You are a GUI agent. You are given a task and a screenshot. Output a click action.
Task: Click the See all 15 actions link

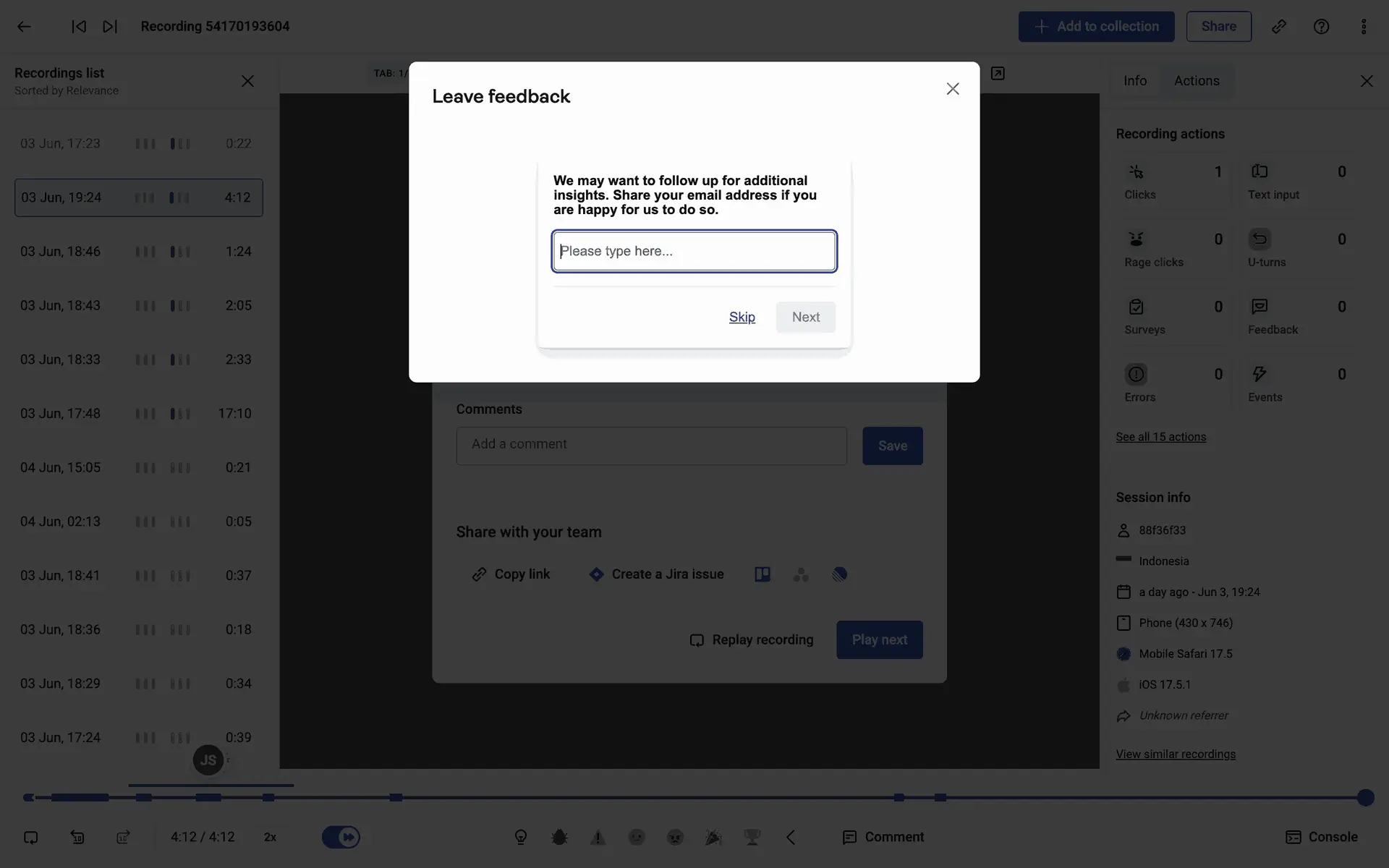(1160, 437)
